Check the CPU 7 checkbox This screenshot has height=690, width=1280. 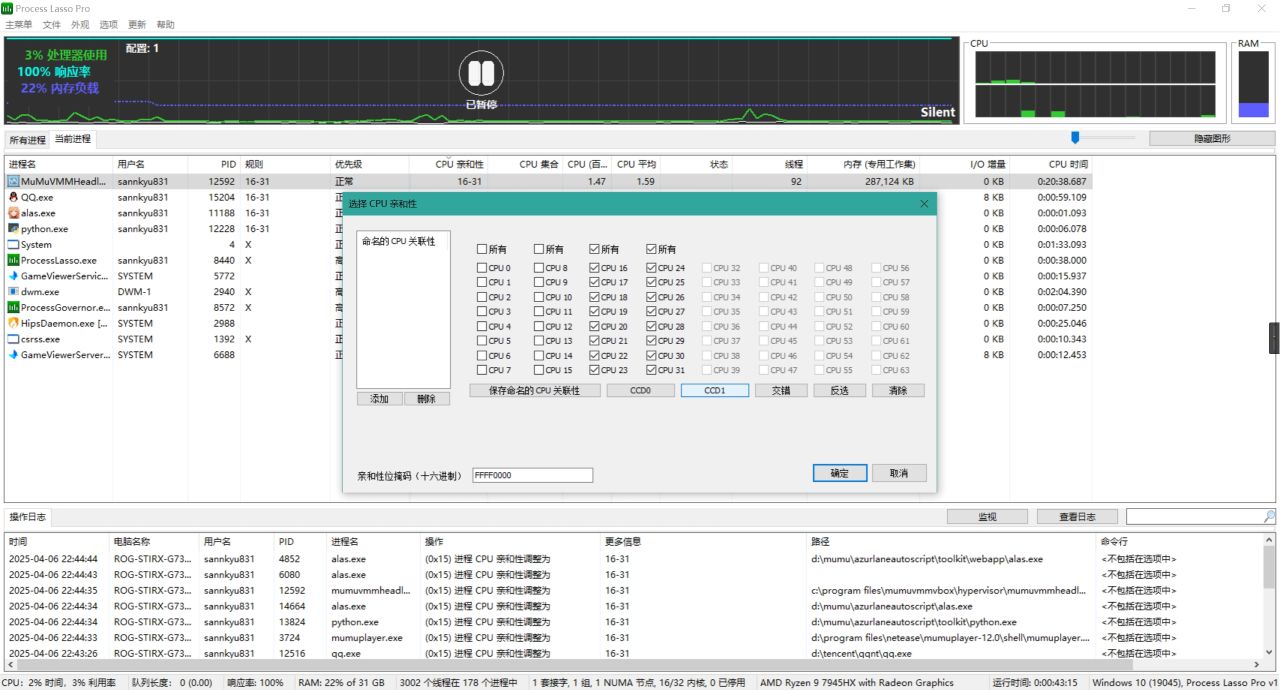click(x=482, y=370)
